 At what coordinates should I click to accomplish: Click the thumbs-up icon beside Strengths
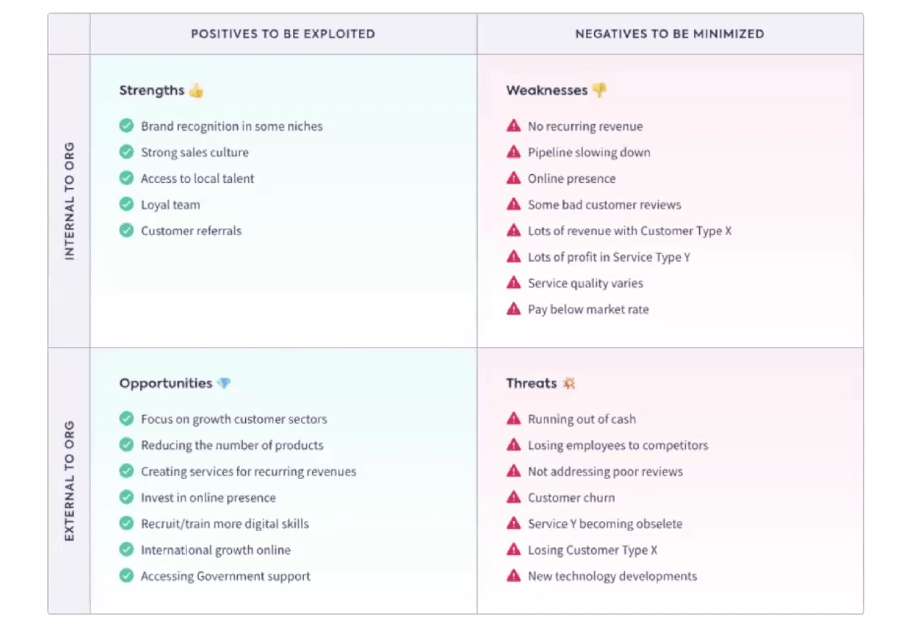[x=196, y=91]
